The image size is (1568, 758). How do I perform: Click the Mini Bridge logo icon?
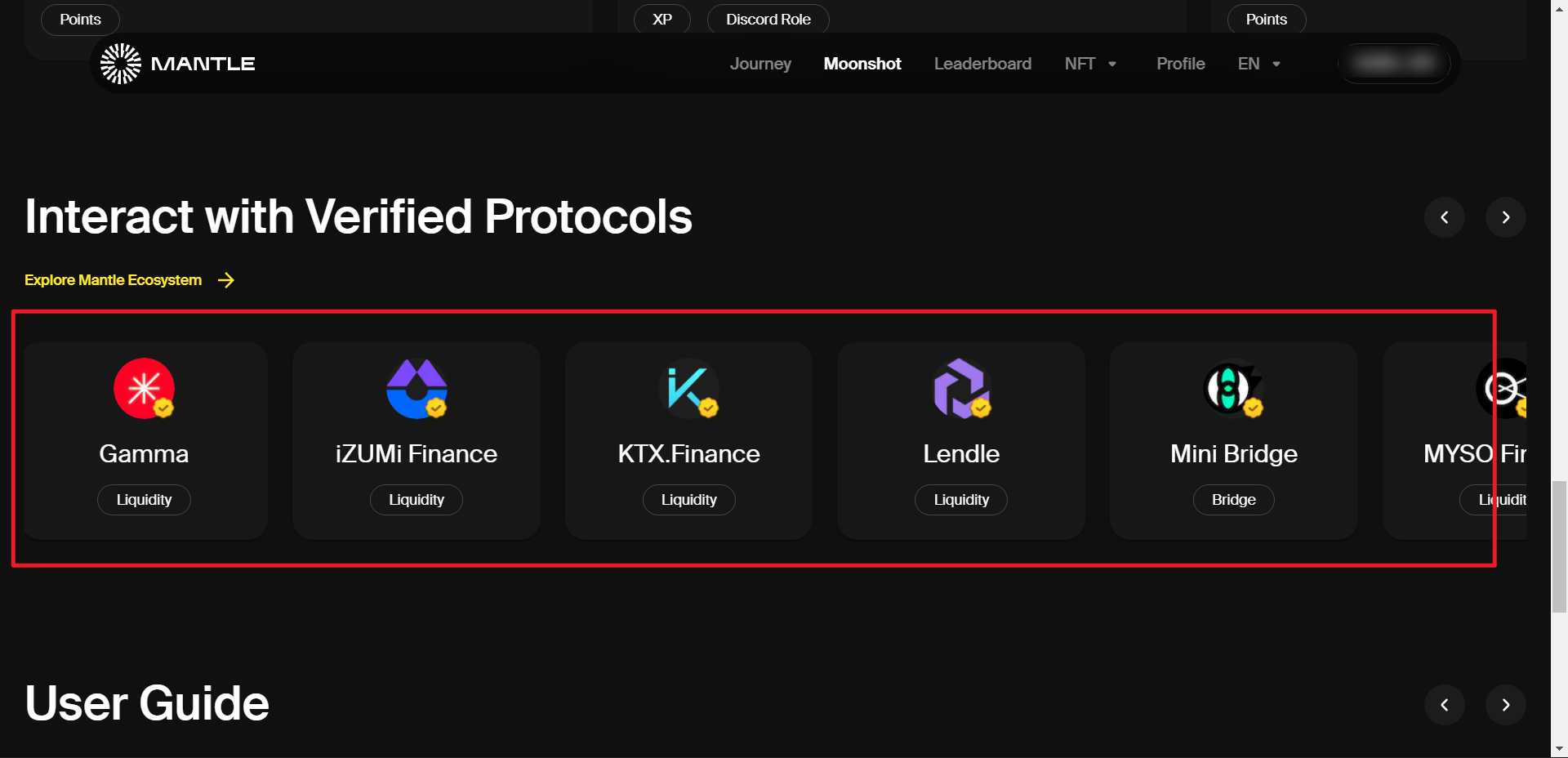pos(1233,389)
